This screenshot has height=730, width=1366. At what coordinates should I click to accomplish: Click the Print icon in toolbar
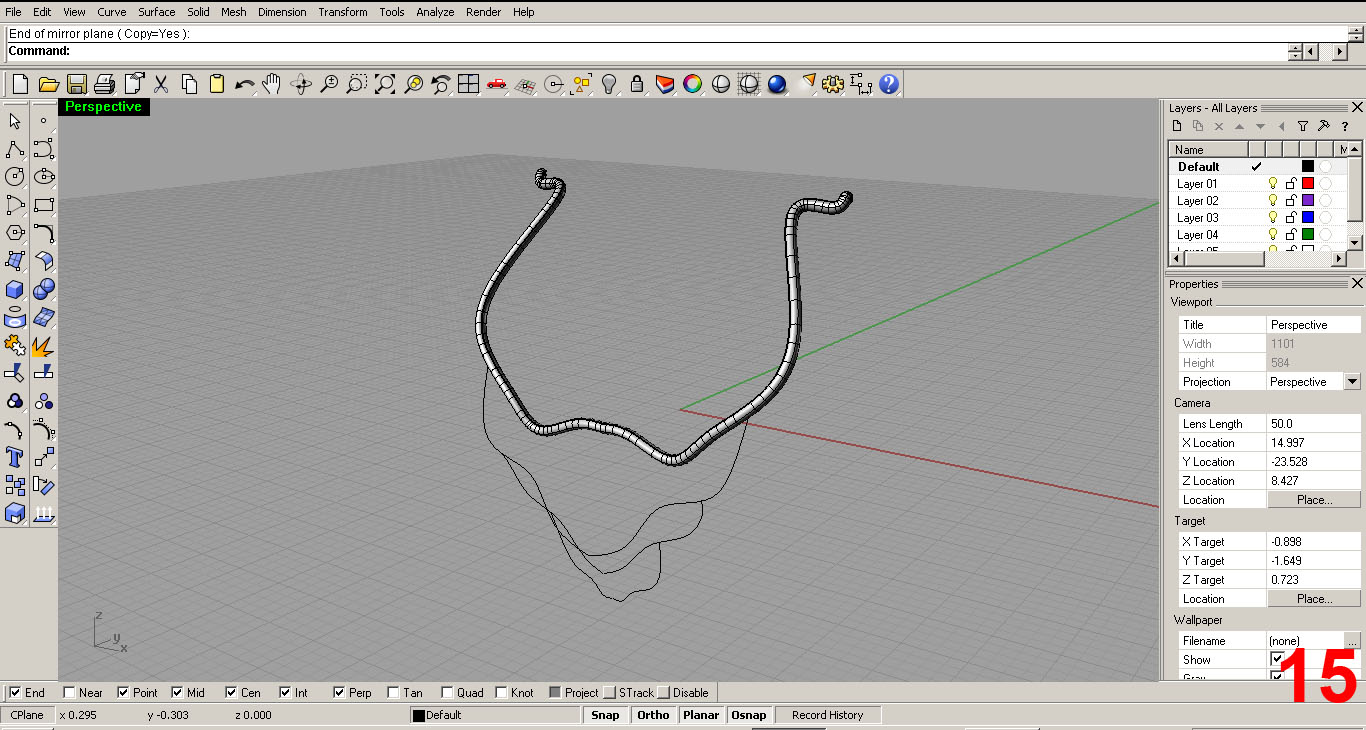(x=104, y=84)
